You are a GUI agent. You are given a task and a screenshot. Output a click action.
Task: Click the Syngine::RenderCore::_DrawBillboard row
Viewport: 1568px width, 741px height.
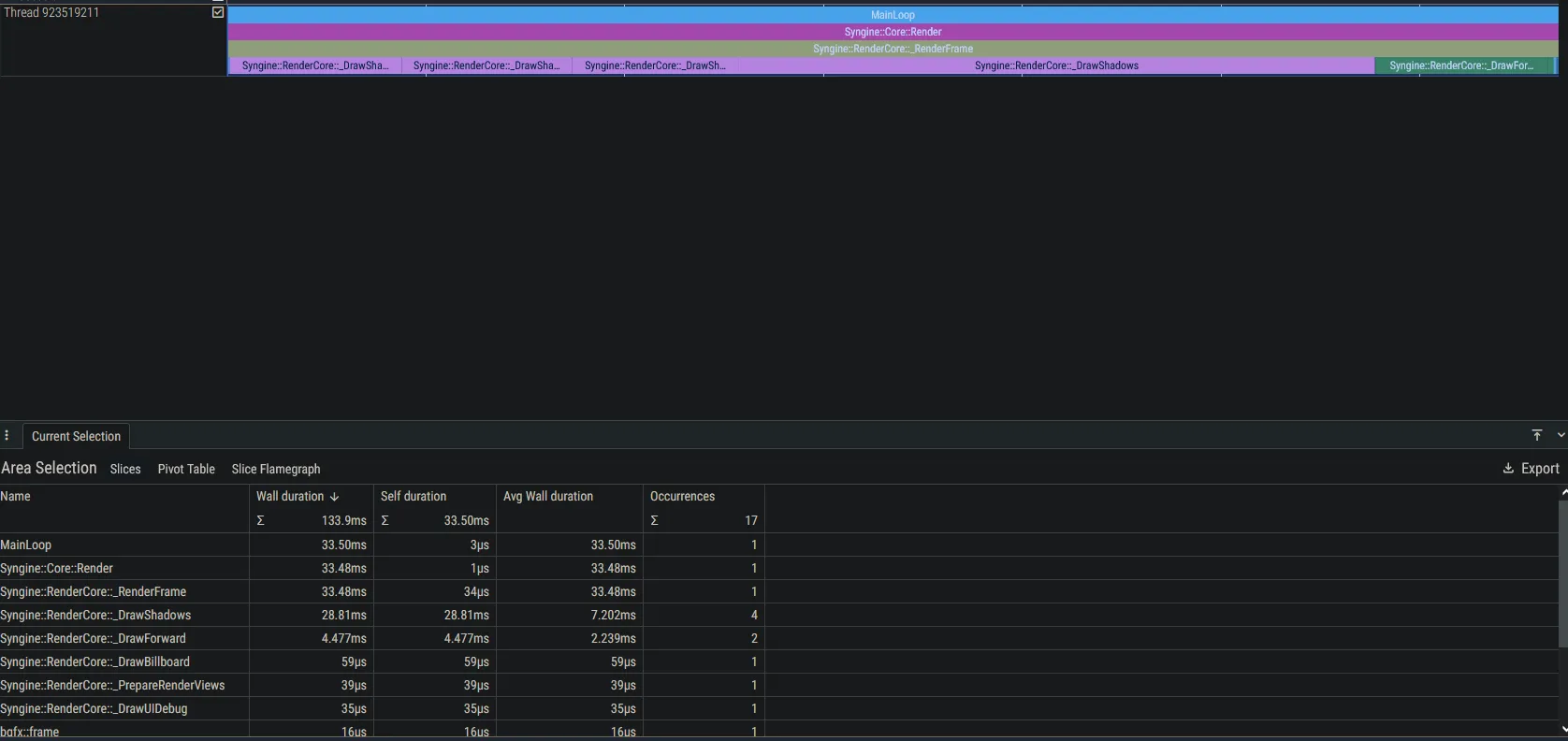pyautogui.click(x=382, y=661)
